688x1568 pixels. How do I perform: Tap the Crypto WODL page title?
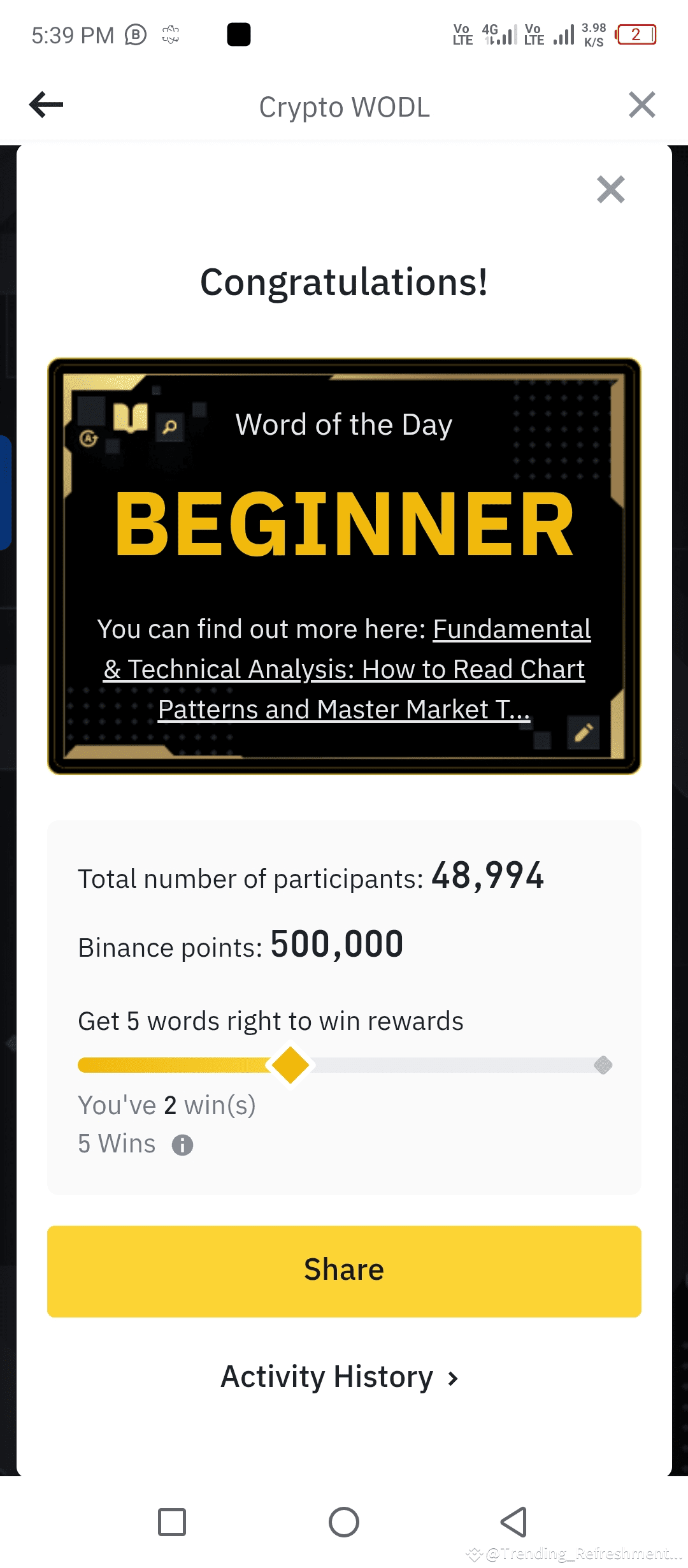pyautogui.click(x=344, y=107)
